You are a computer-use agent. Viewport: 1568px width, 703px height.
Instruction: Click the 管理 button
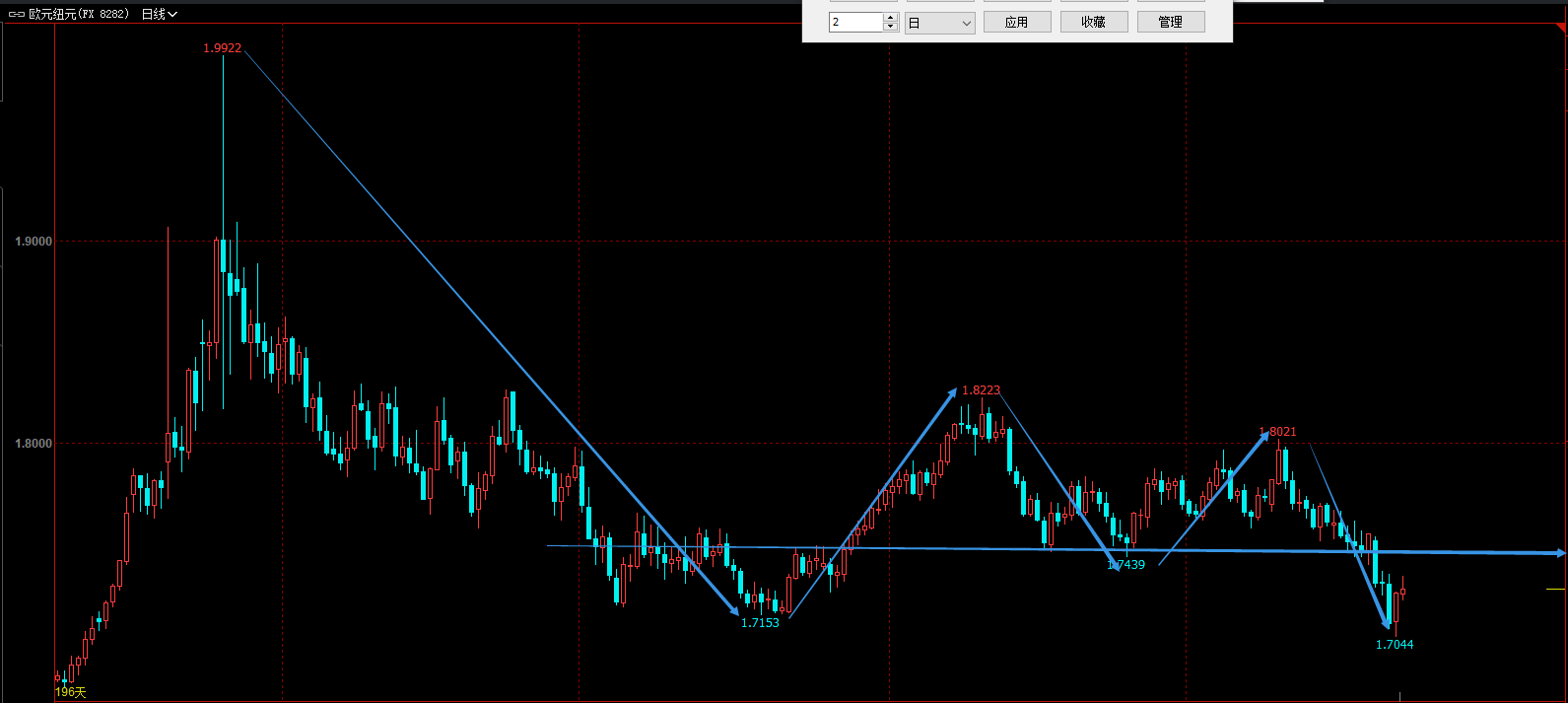1171,22
